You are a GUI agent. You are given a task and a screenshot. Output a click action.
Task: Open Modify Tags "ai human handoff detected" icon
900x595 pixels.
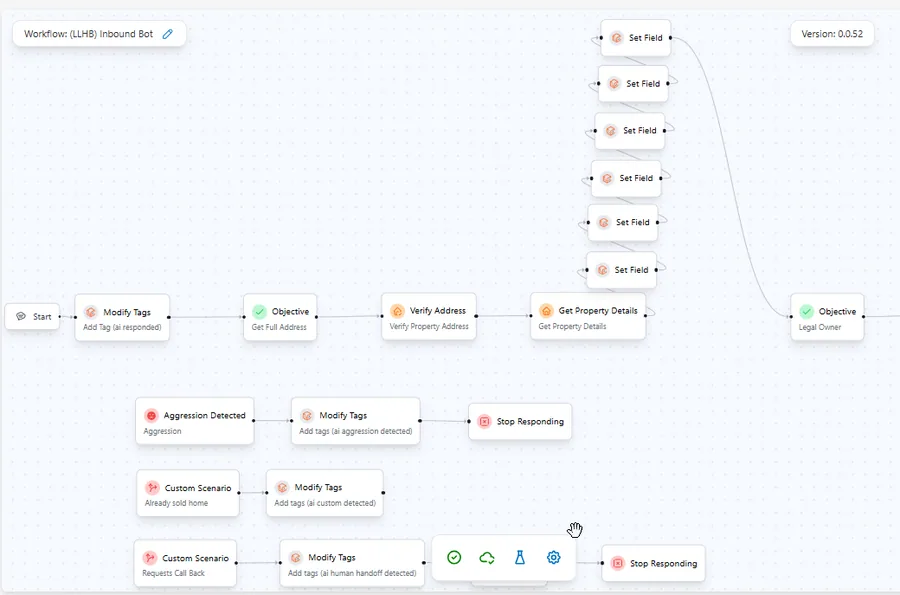coord(296,557)
